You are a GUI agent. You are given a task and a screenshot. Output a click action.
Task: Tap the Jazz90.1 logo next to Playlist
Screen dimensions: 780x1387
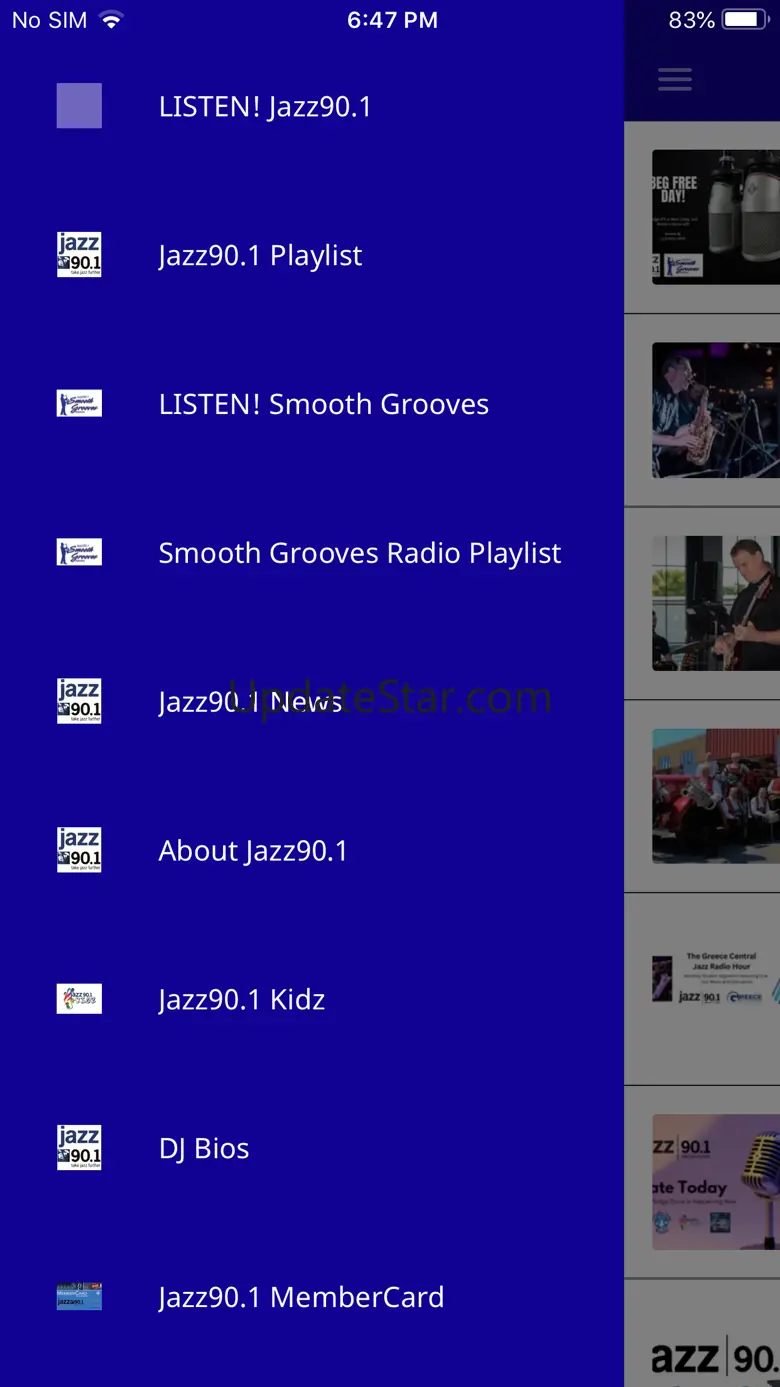(x=79, y=255)
